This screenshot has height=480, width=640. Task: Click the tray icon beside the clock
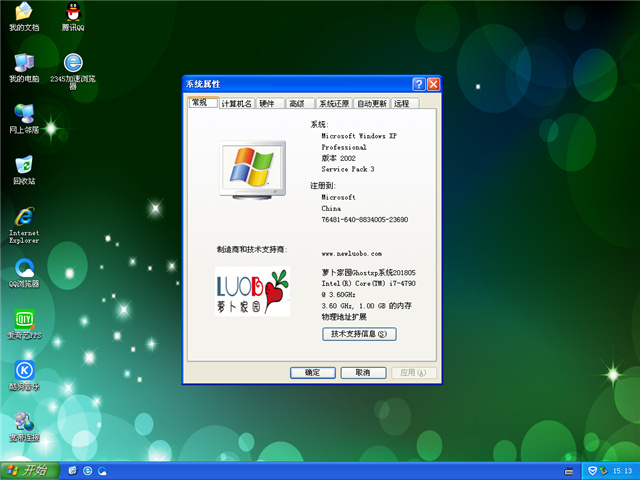click(x=603, y=471)
